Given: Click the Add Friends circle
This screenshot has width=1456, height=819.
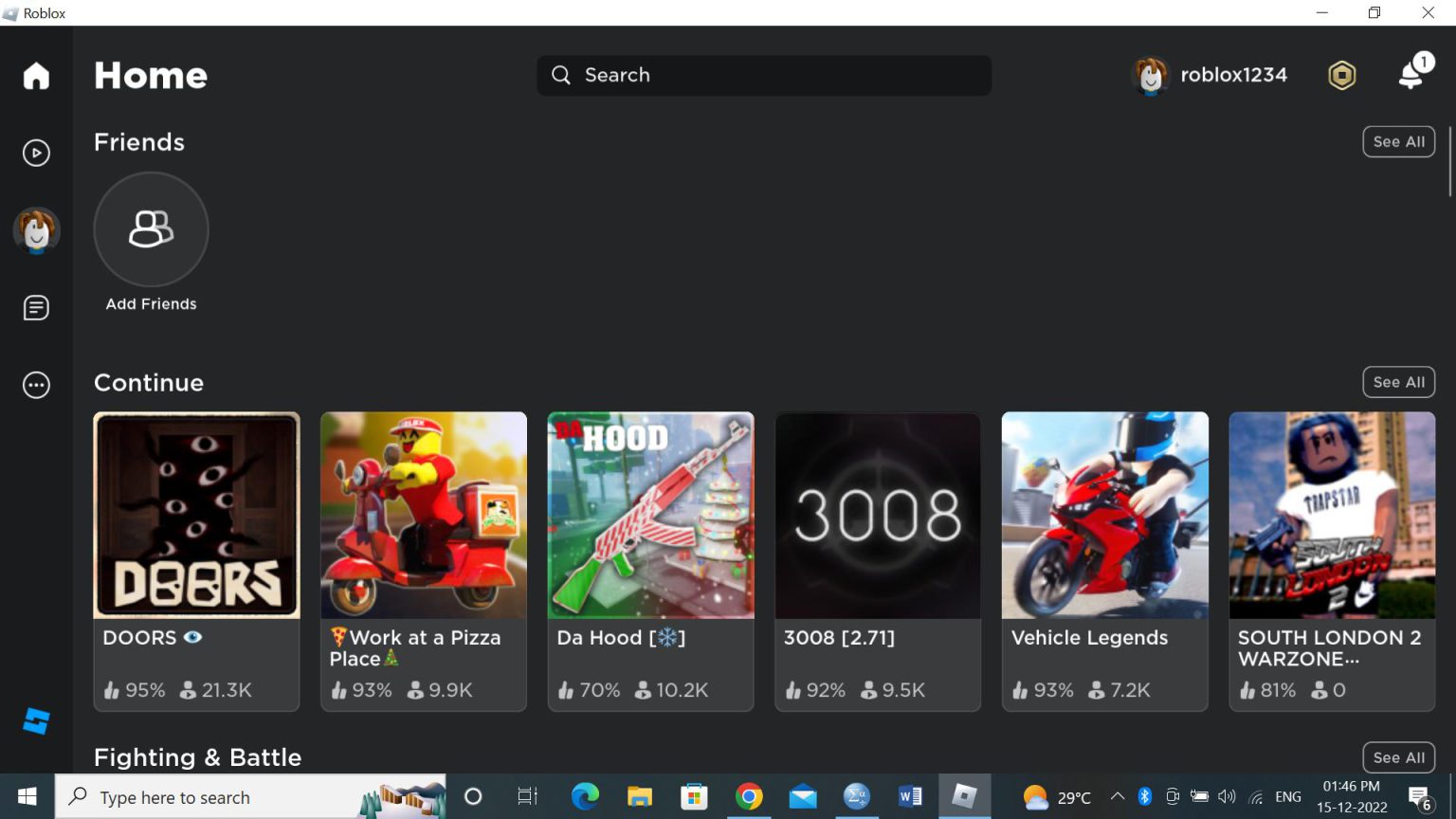Looking at the screenshot, I should tap(150, 229).
